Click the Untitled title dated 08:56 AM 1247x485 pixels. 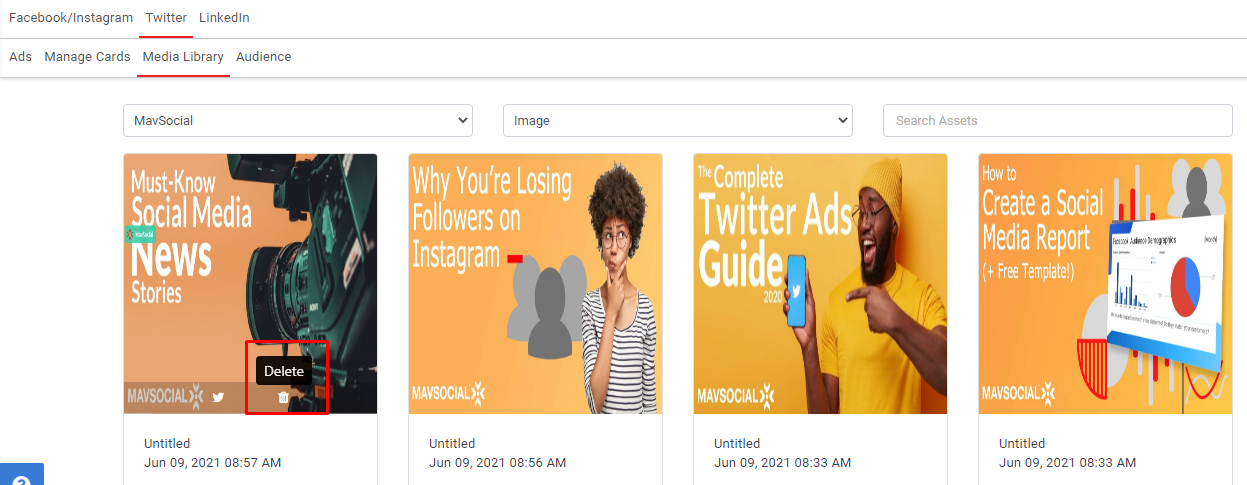pos(452,443)
